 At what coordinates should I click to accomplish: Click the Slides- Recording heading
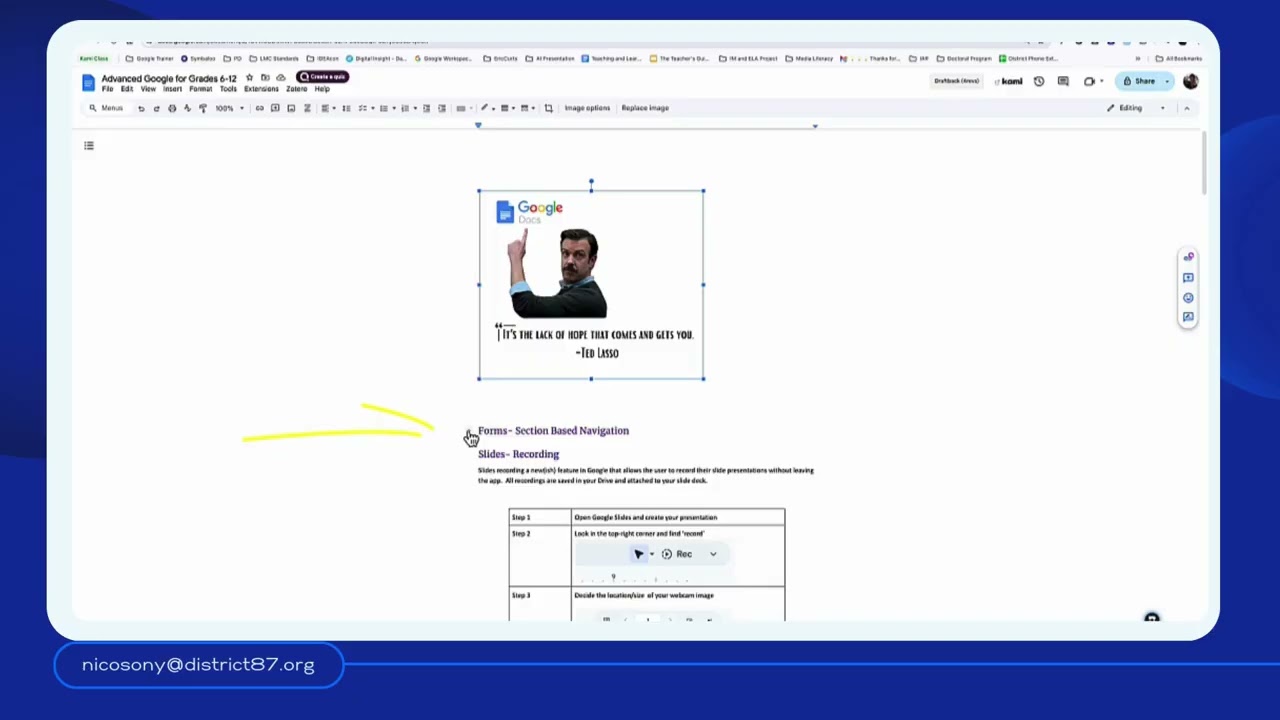(x=518, y=454)
